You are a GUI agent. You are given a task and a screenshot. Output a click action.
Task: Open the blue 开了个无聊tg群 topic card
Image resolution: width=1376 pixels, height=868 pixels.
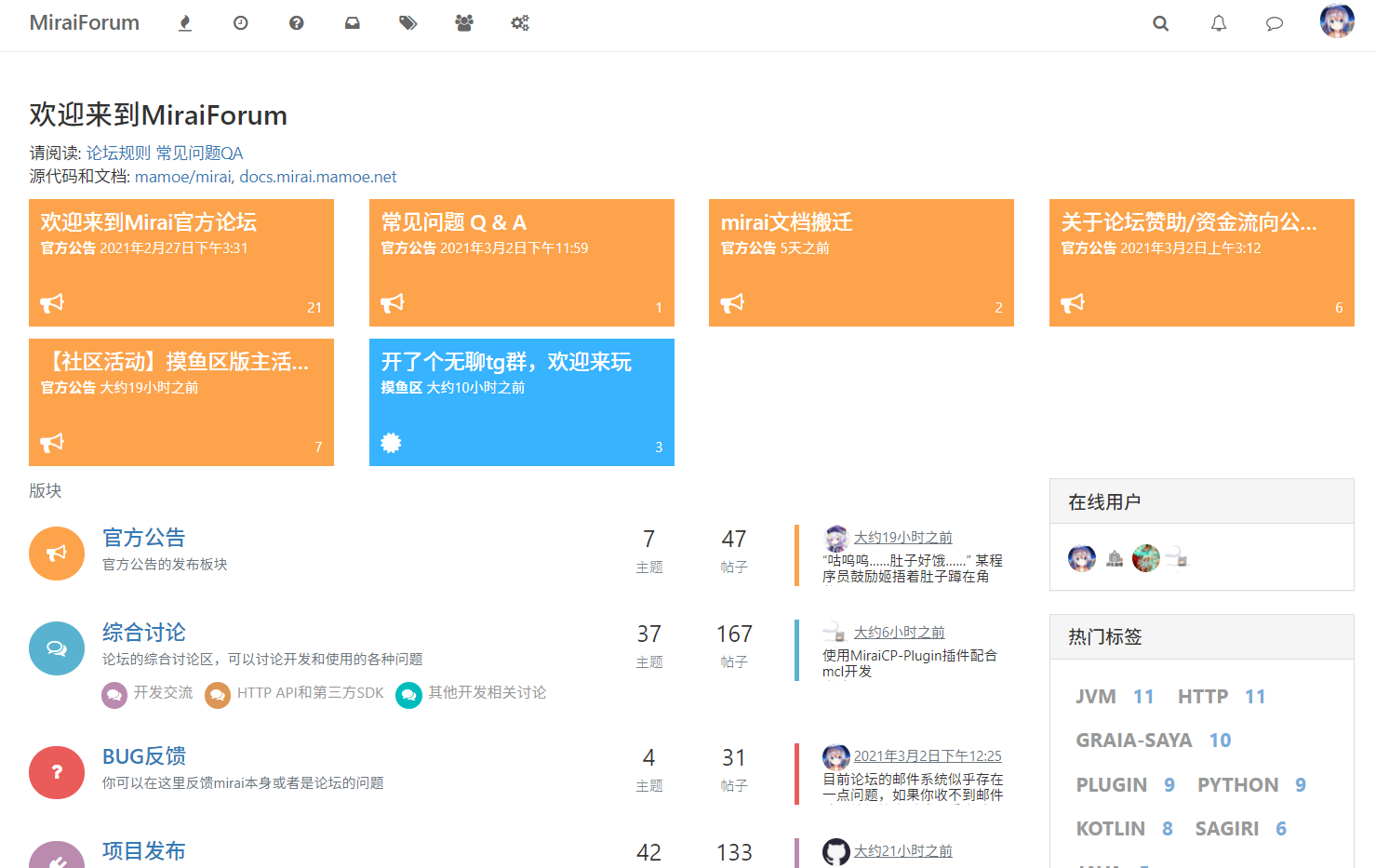click(521, 402)
